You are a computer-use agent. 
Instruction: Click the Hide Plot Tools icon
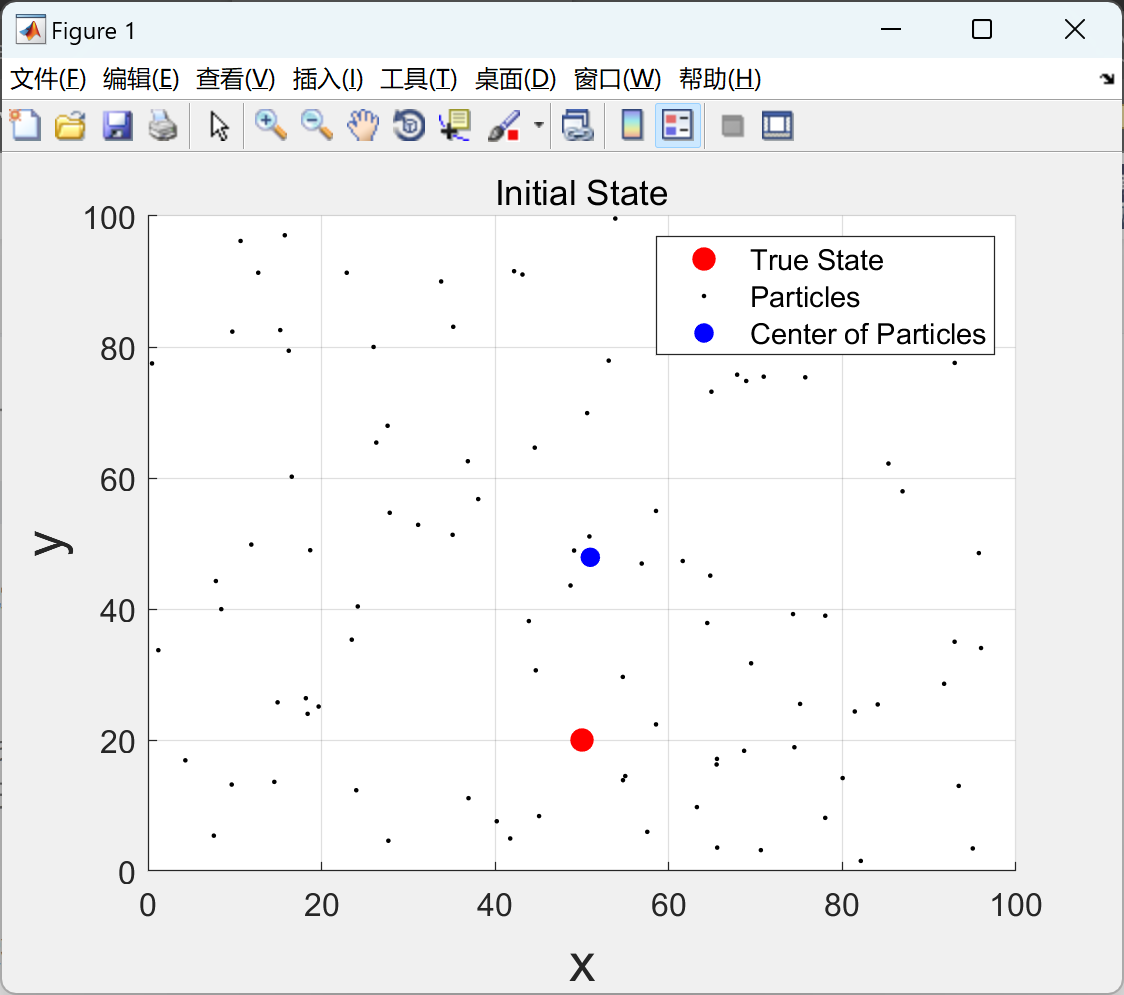[732, 126]
